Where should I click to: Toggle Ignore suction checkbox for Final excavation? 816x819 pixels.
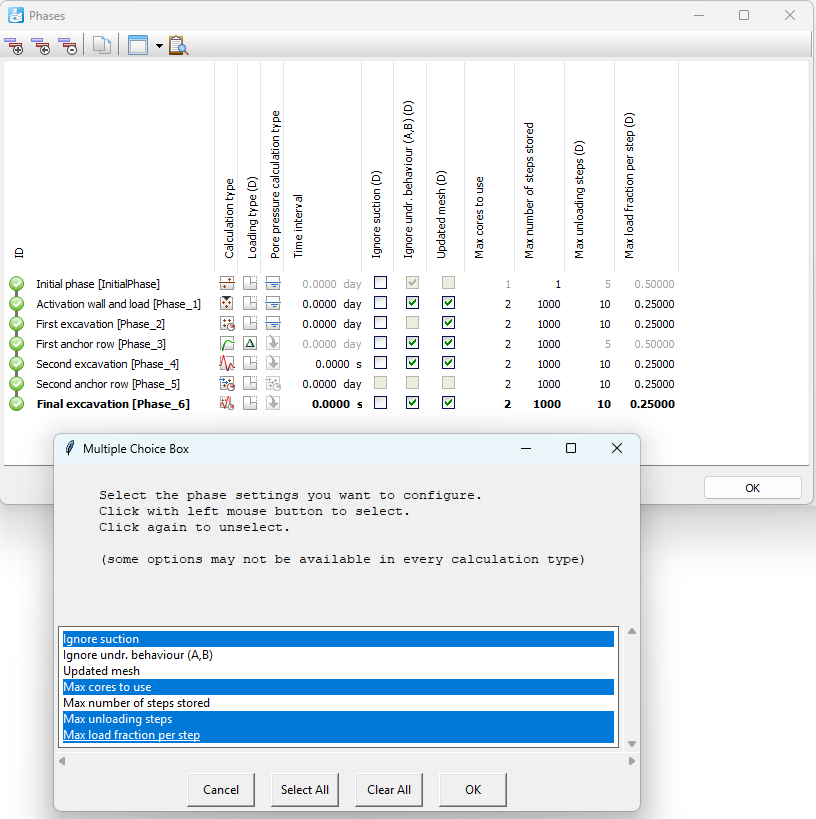click(x=380, y=403)
